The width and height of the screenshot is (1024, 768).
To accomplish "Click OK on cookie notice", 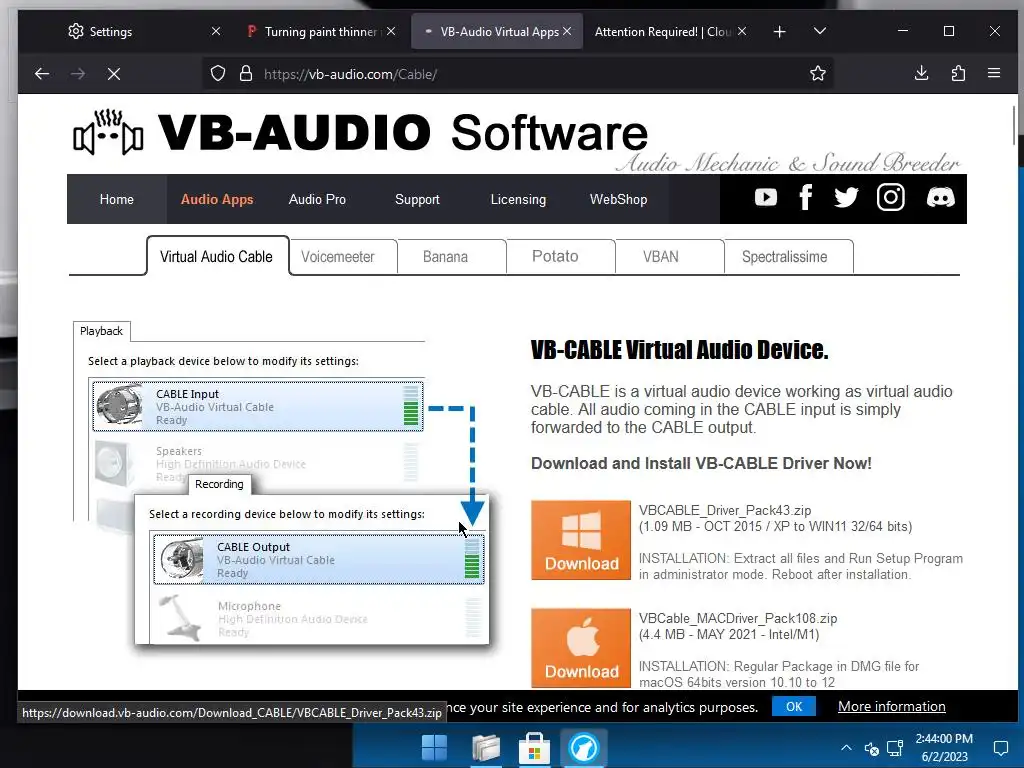I will coord(793,706).
